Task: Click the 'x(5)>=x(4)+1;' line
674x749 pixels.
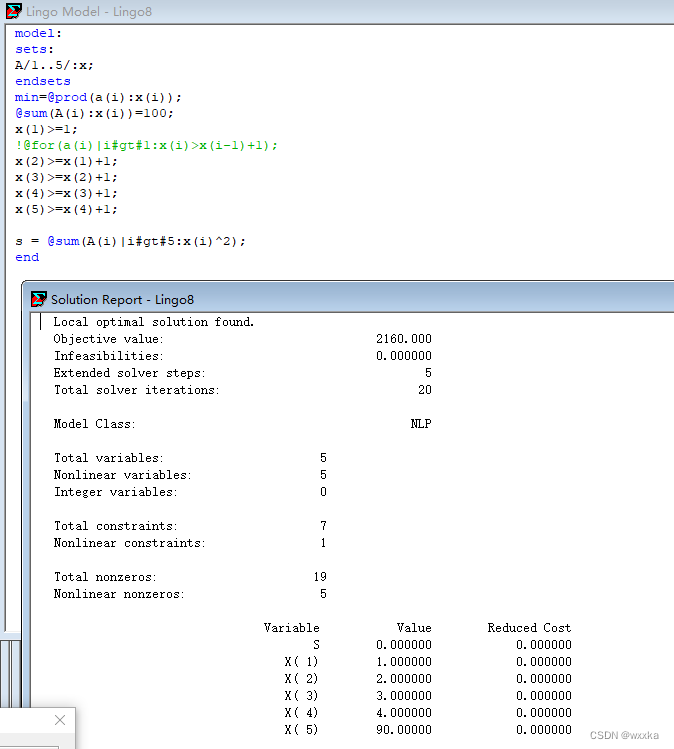Action: (66, 210)
